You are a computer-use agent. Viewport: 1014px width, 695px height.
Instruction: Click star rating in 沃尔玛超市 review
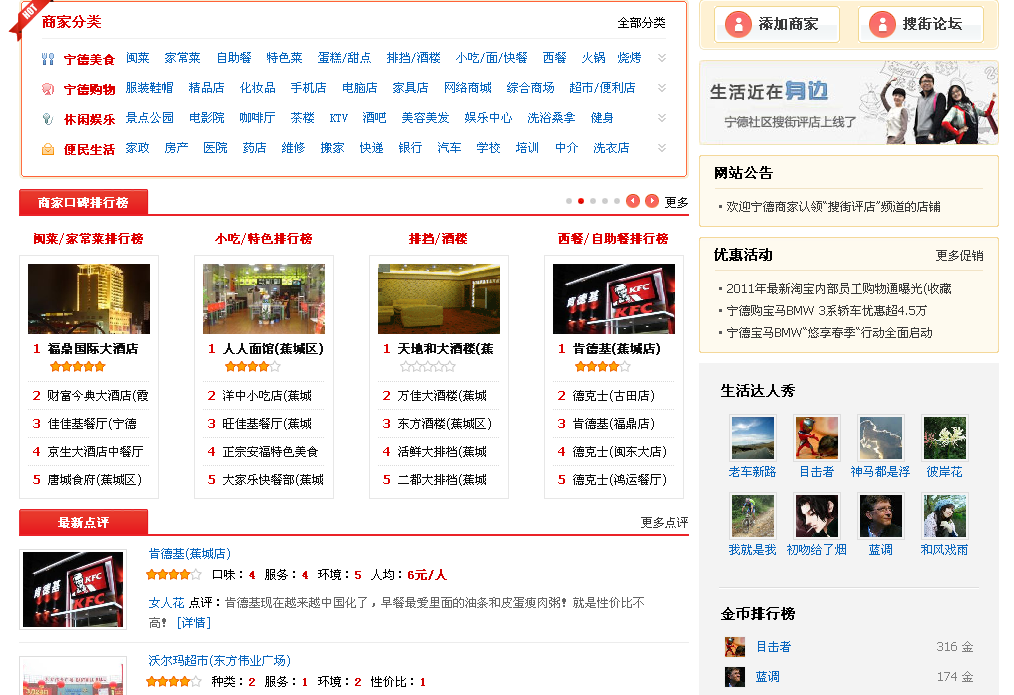tap(173, 681)
